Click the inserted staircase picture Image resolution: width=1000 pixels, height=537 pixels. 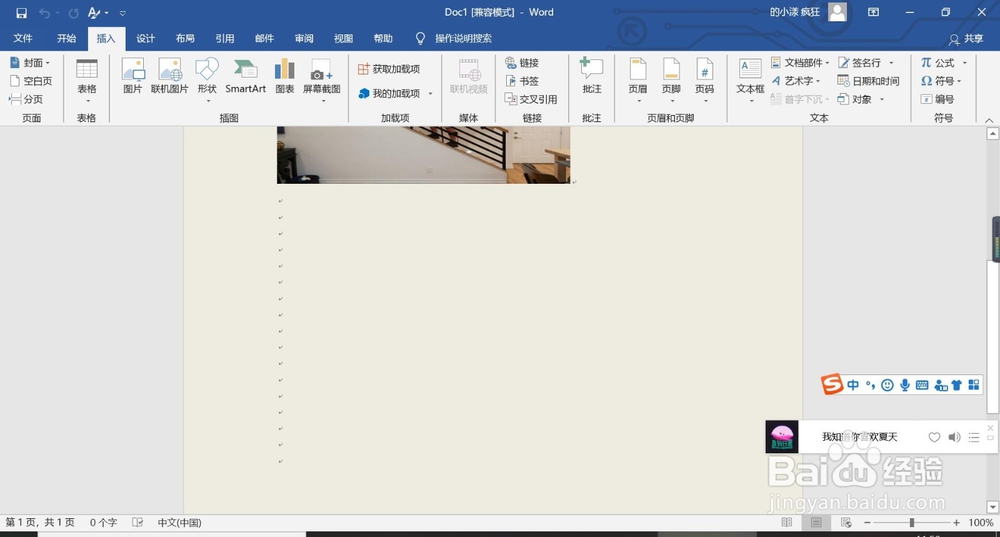[423, 154]
